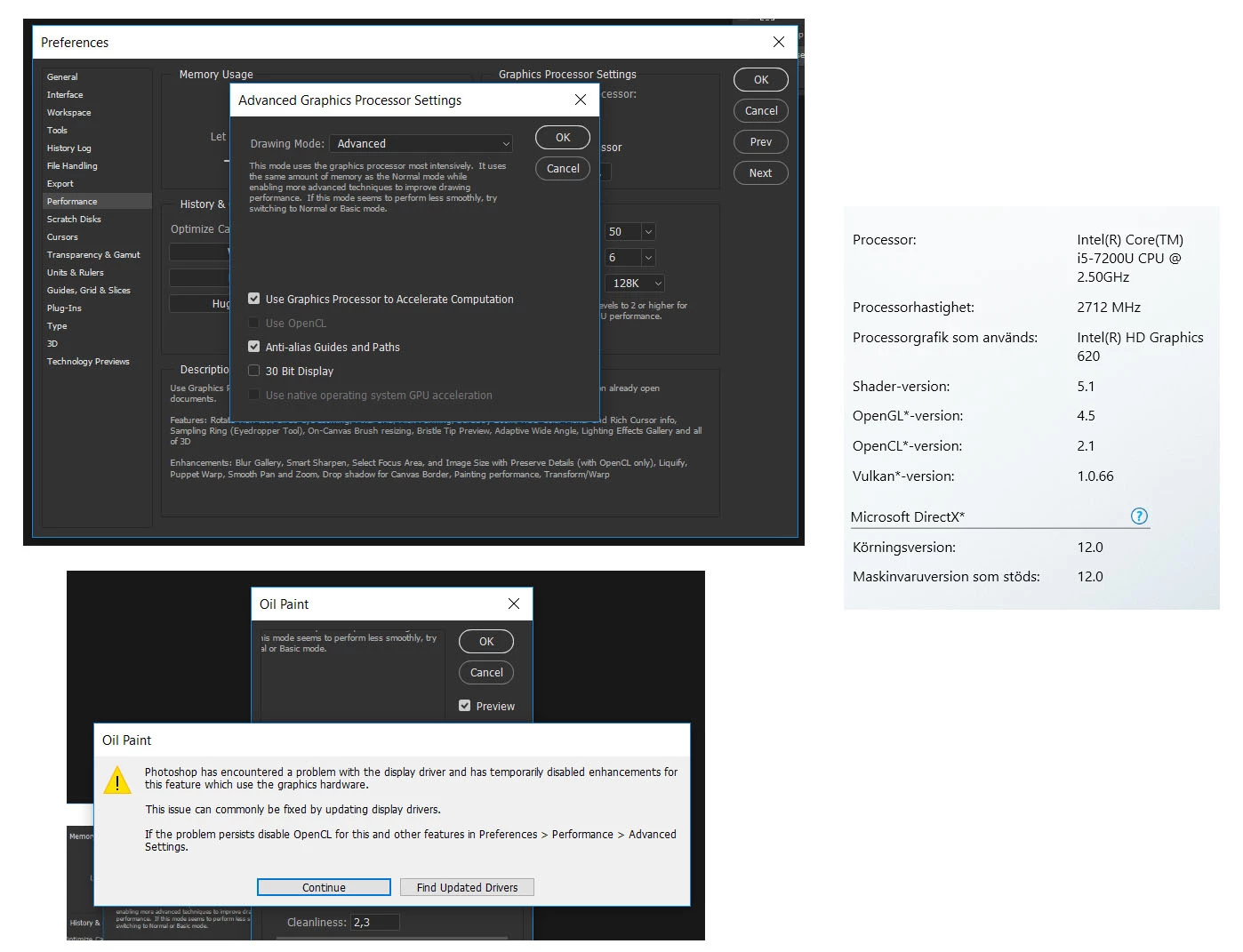1243x952 pixels.
Task: Click Cancel in Advanced Graphics Processor Settings
Action: click(563, 168)
